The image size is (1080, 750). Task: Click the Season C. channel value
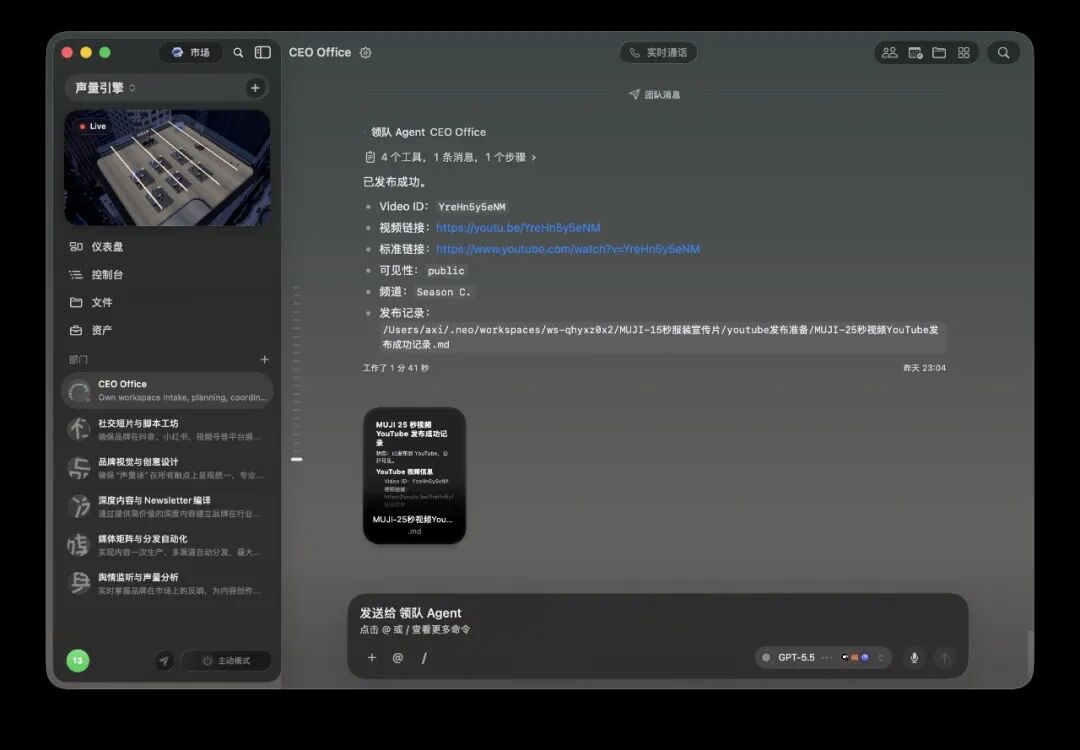pyautogui.click(x=444, y=292)
